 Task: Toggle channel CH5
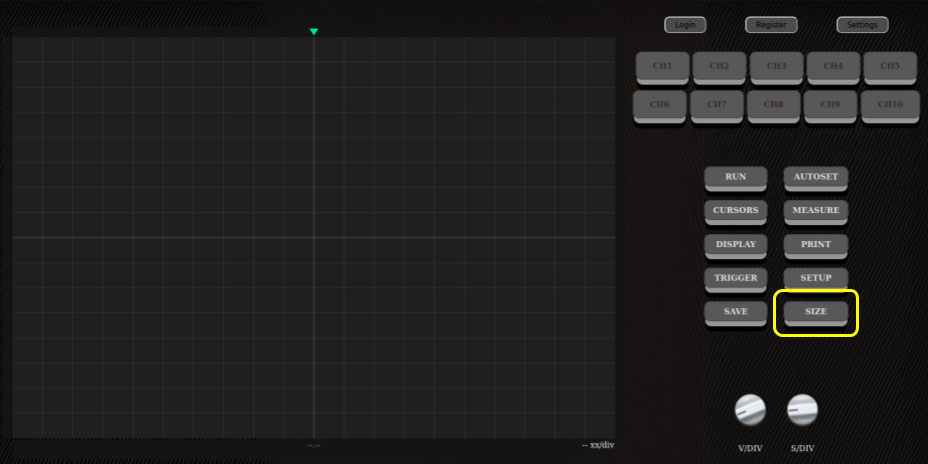tap(890, 68)
